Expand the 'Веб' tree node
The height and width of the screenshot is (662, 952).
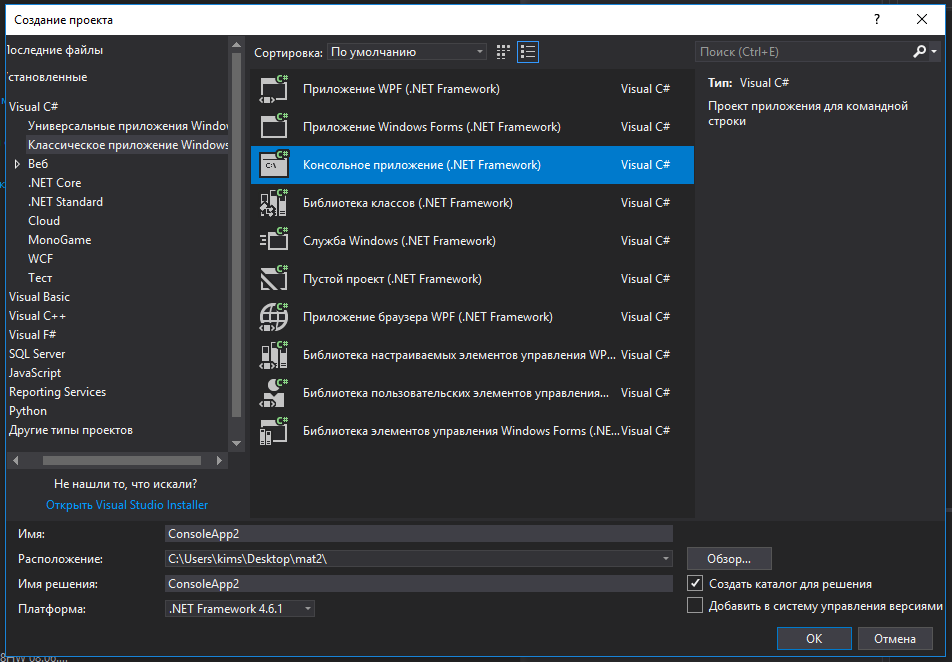coord(17,164)
